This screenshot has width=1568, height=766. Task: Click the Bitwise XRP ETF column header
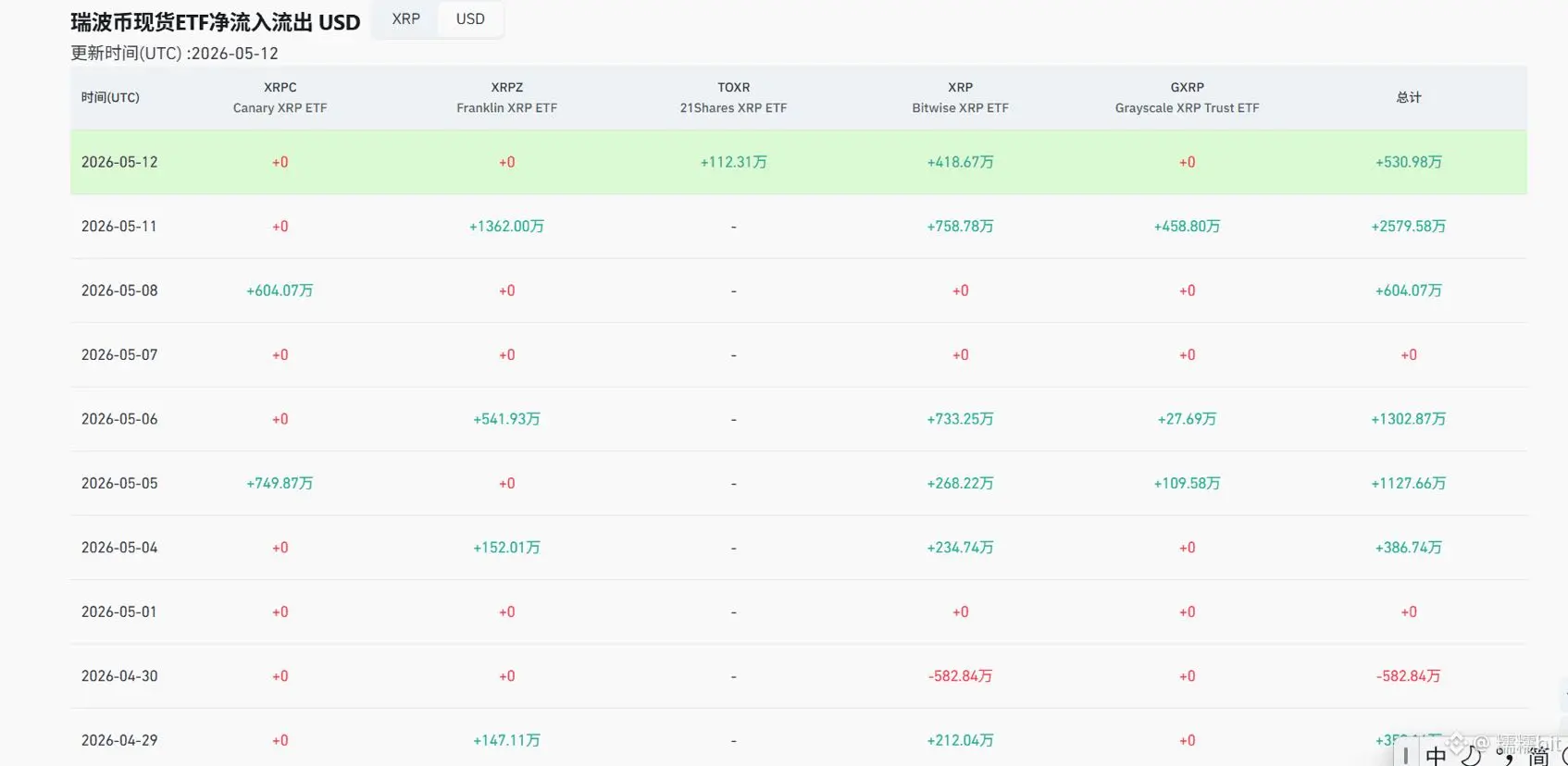(x=960, y=97)
